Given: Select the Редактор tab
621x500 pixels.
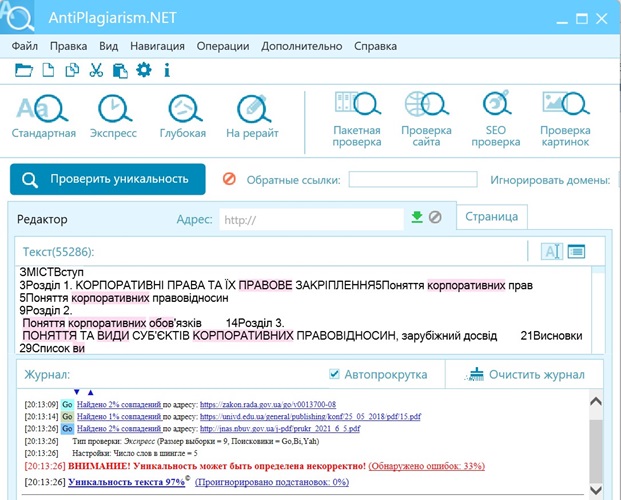Looking at the screenshot, I should (42, 219).
